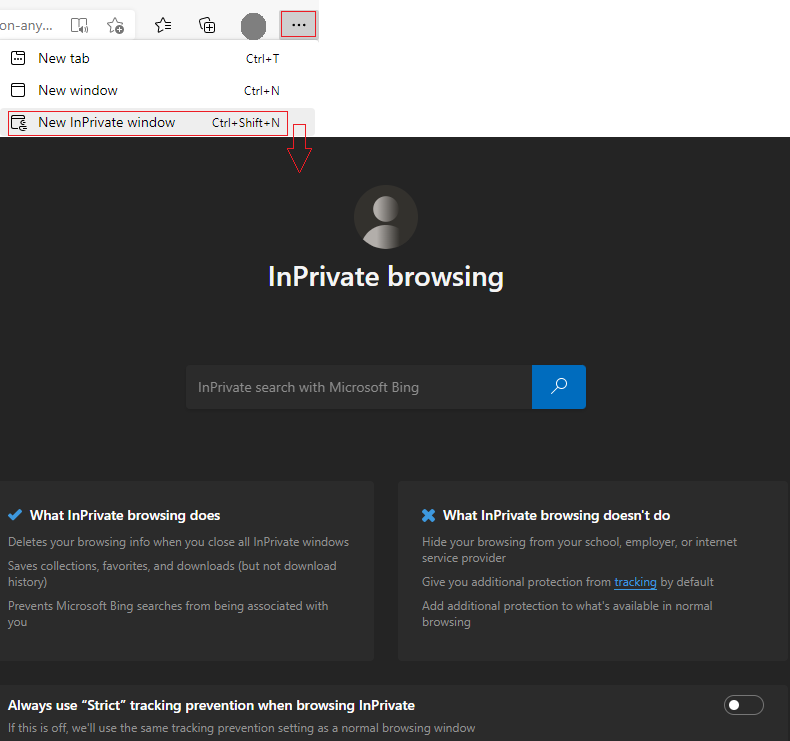Click What InPrivate browsing doesn't do heading
Image resolution: width=790 pixels, height=741 pixels.
556,515
